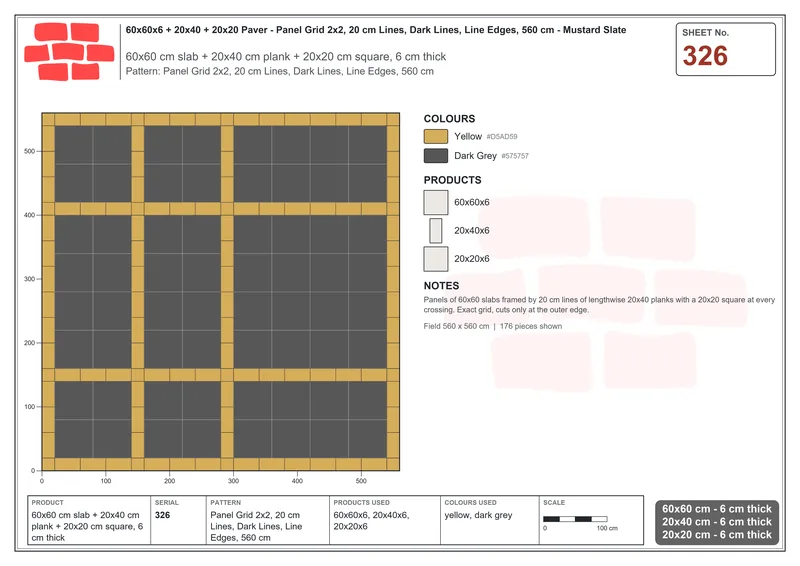Click the red brick logo icon

(69, 52)
